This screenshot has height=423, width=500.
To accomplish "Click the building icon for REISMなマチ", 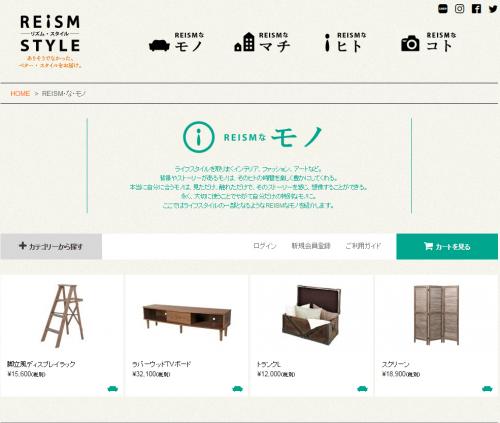I will 244,42.
